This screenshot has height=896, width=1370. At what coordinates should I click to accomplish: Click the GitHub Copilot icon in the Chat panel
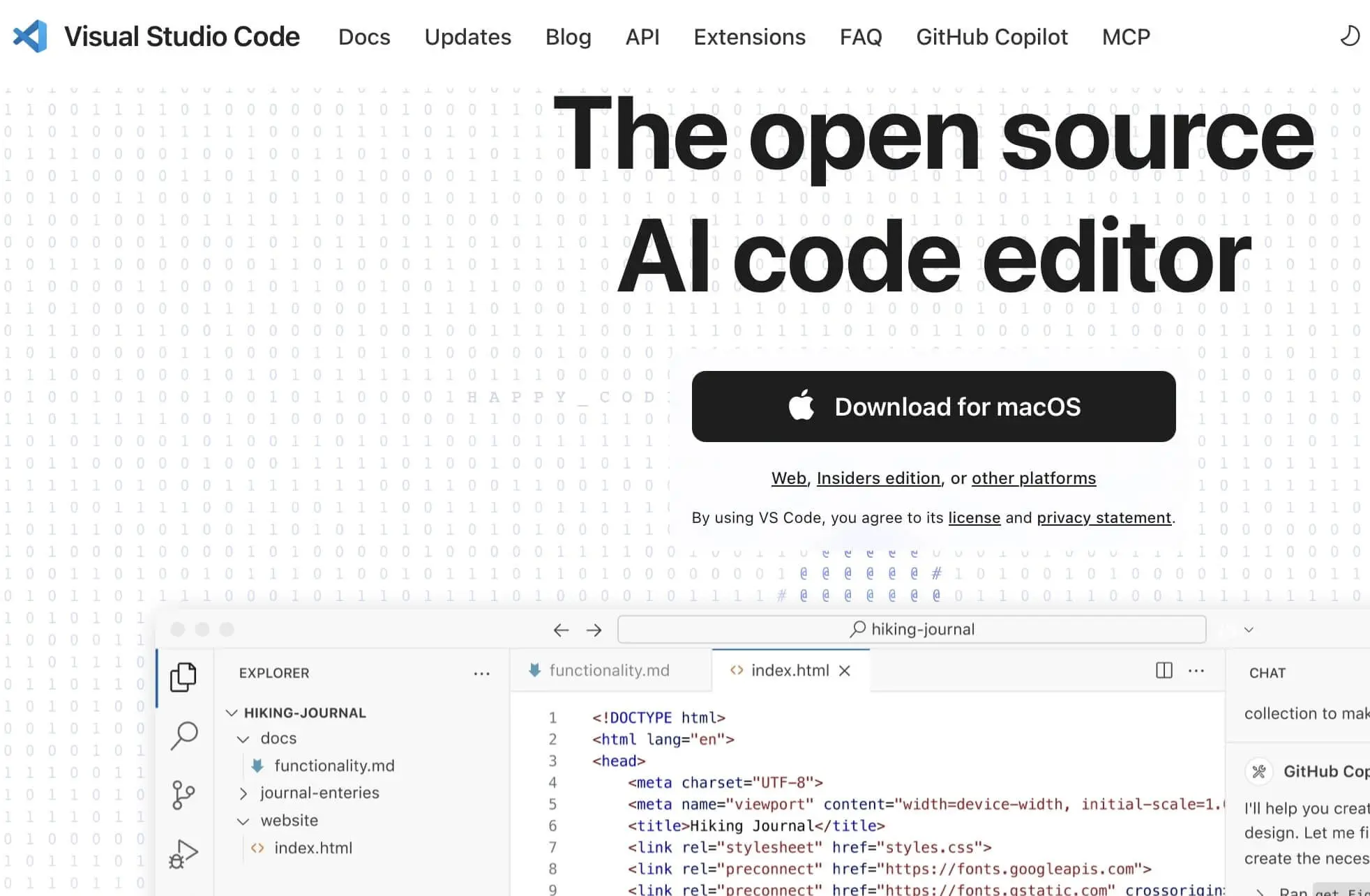tap(1260, 771)
